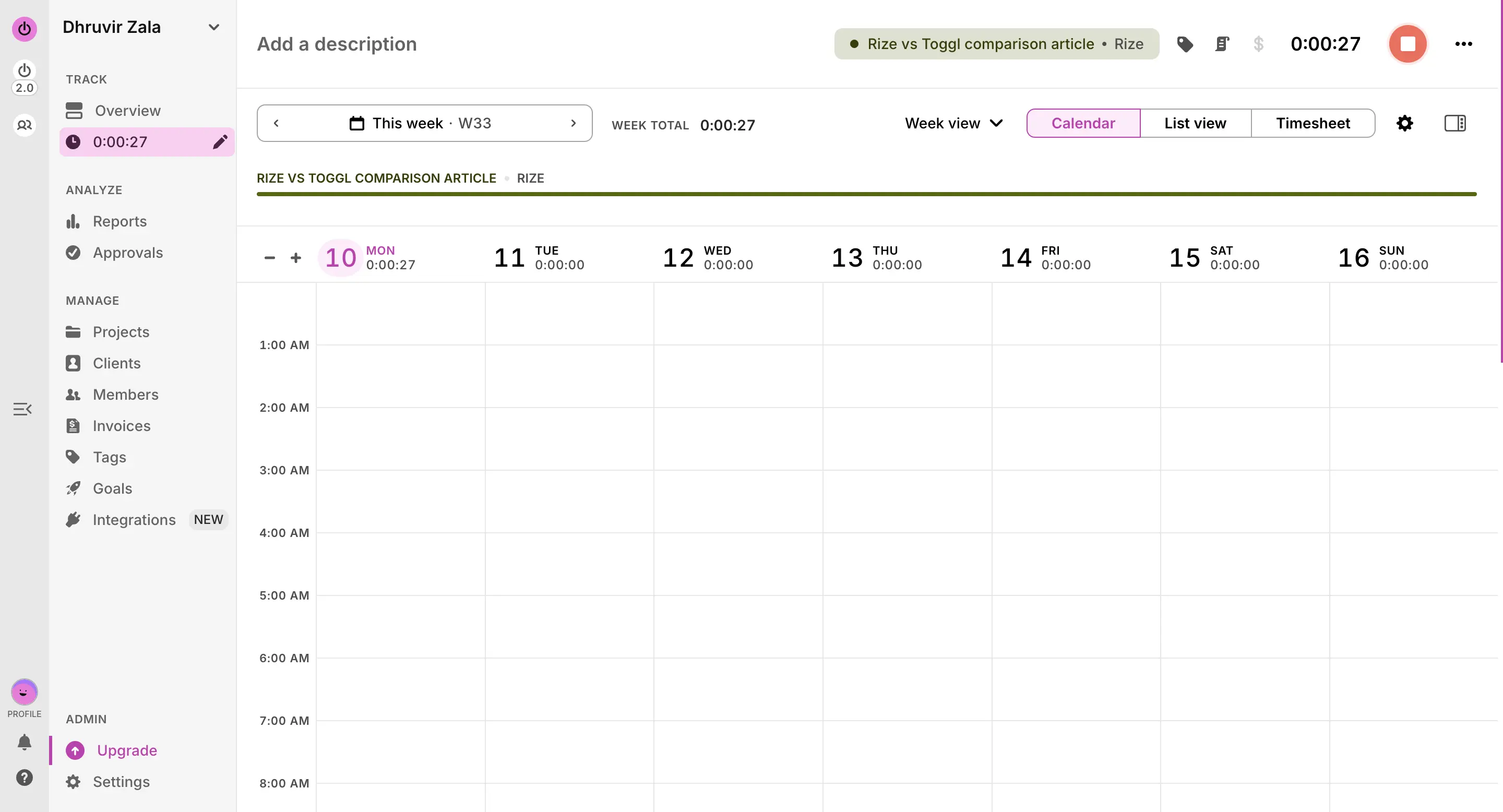Image resolution: width=1503 pixels, height=812 pixels.
Task: Switch to List view tab
Action: (x=1195, y=123)
